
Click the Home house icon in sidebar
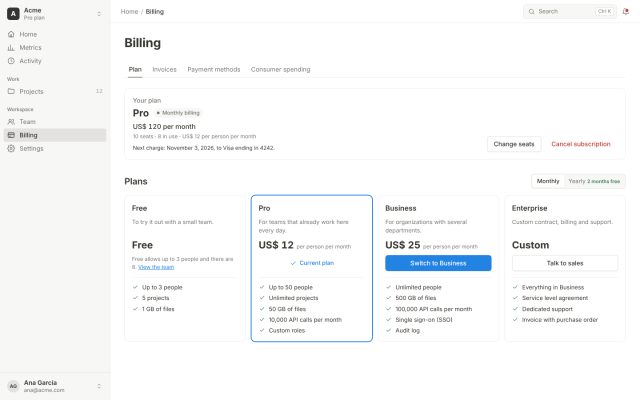point(11,34)
